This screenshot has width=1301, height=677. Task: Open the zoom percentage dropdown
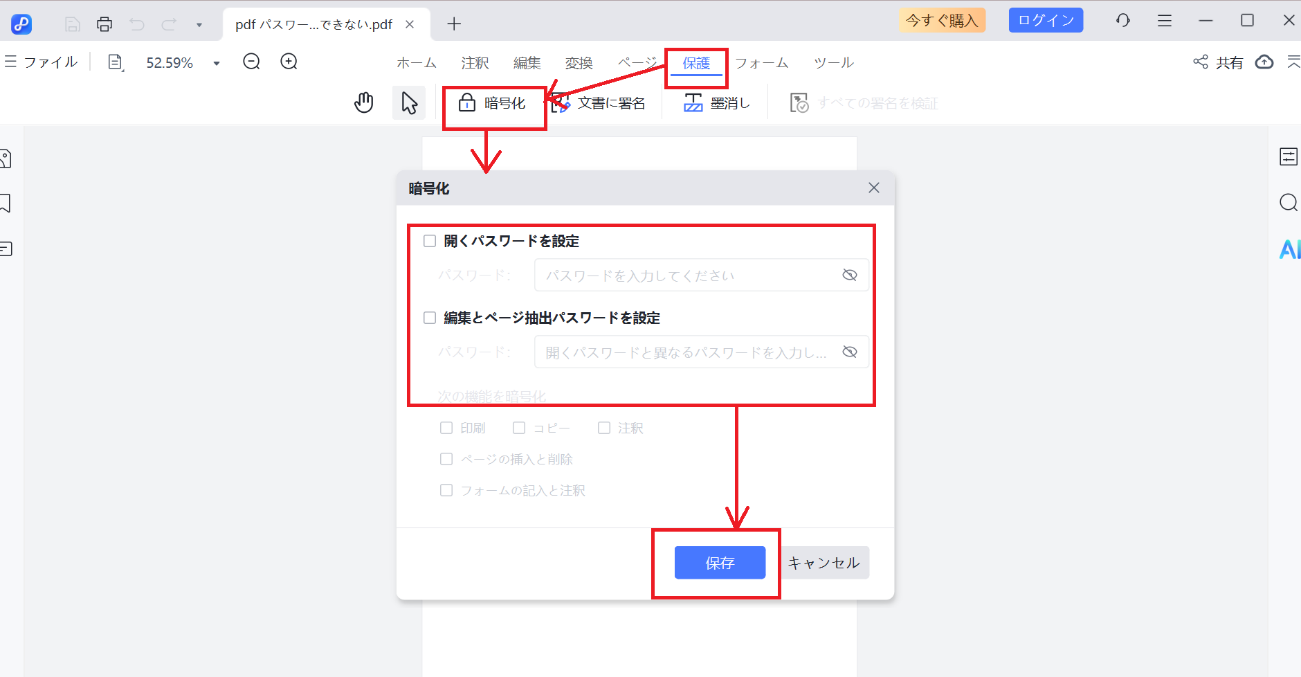click(x=216, y=61)
